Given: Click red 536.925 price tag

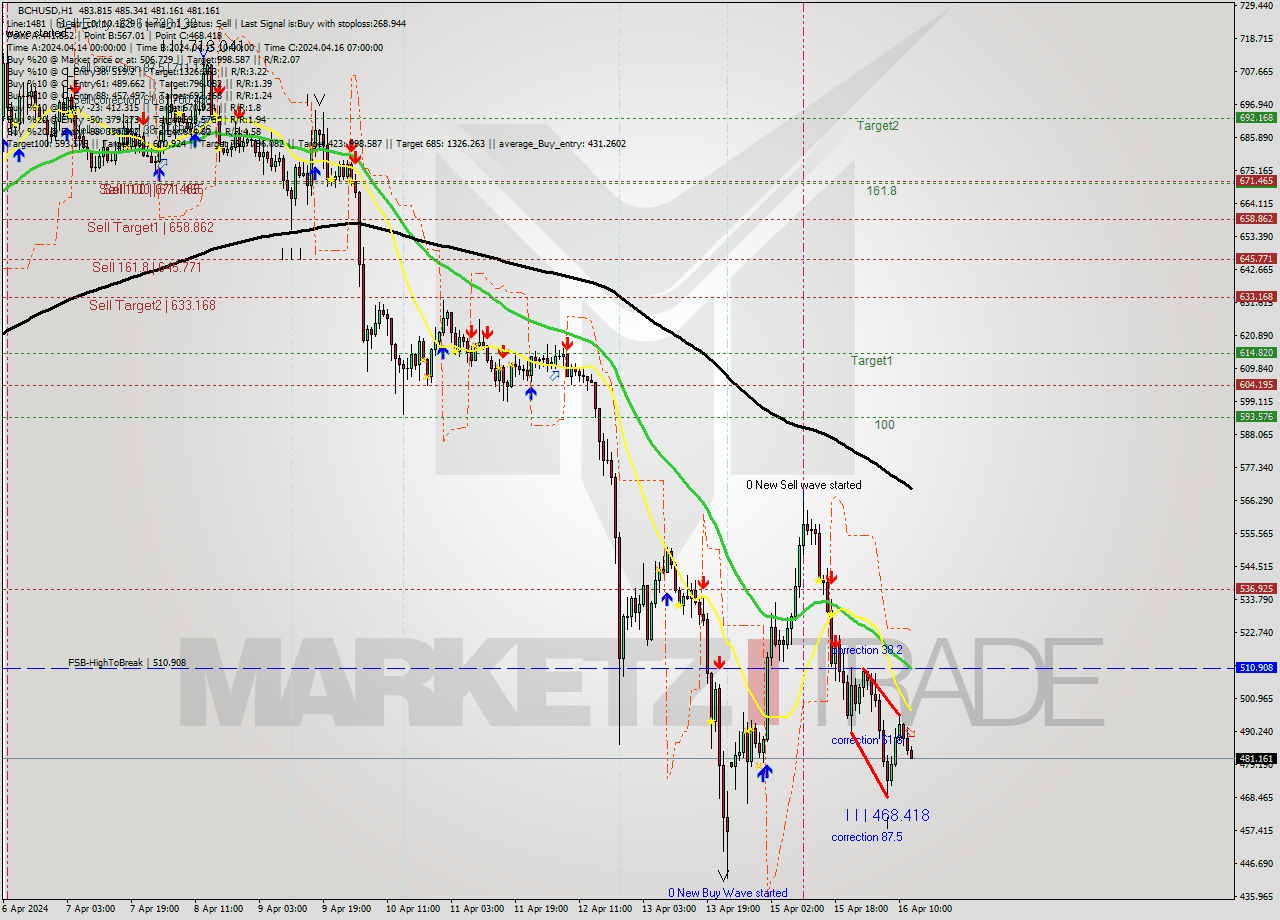Looking at the screenshot, I should click(x=1256, y=588).
